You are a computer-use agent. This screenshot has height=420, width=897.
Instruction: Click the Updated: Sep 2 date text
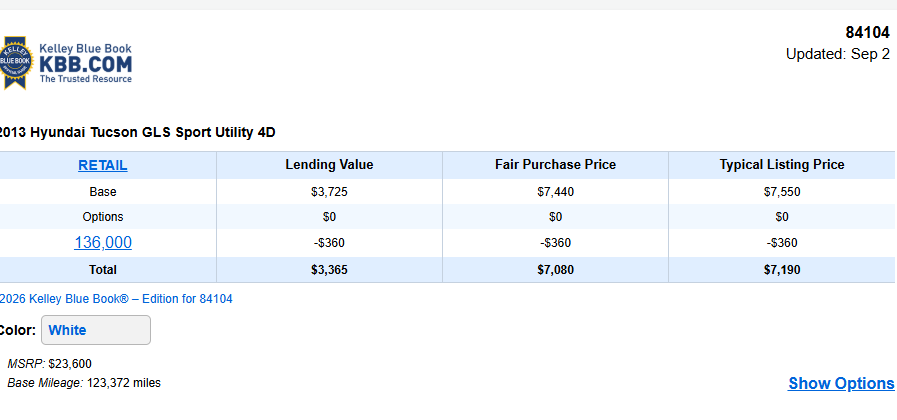[838, 54]
